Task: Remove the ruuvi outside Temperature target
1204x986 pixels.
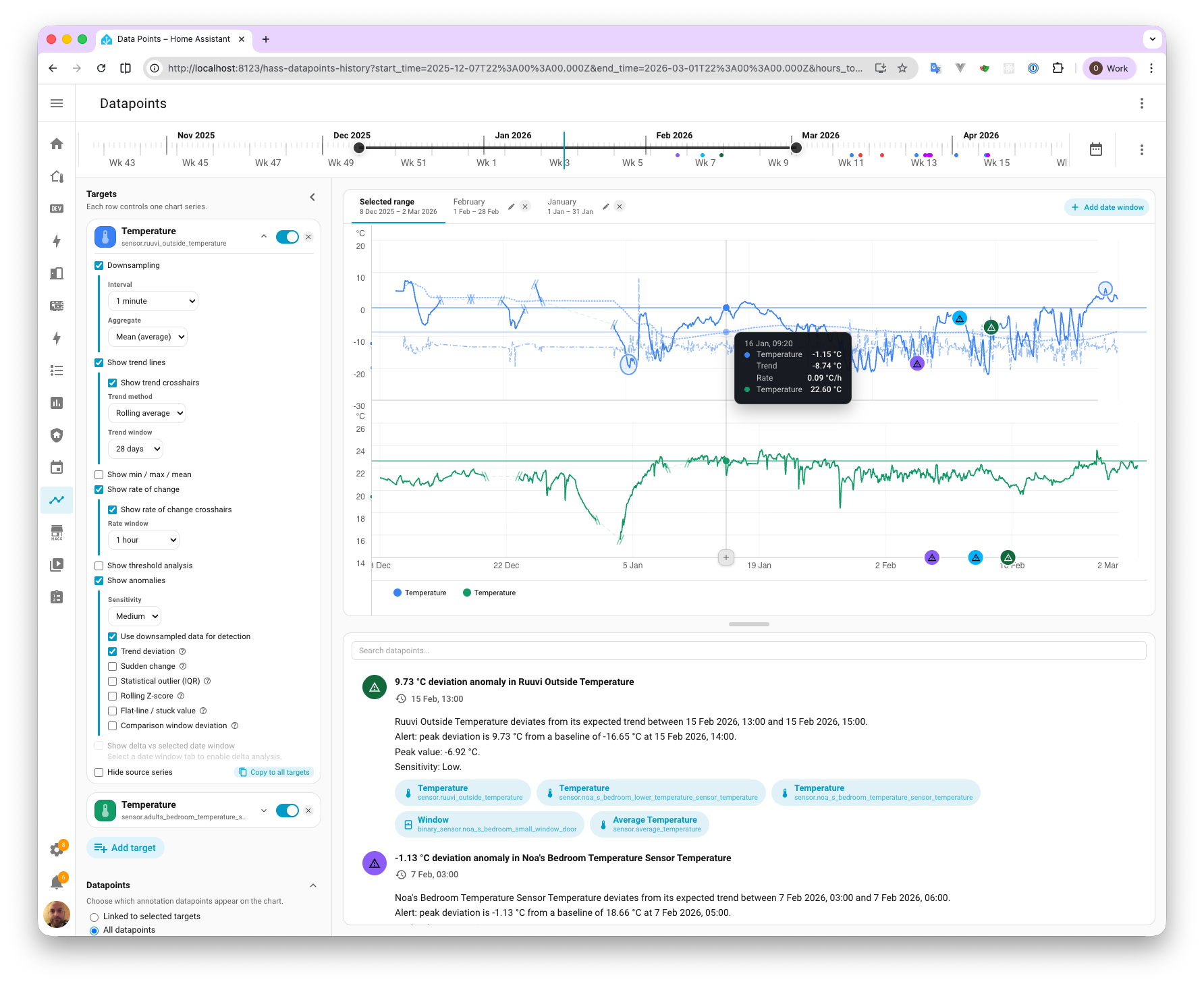Action: coord(308,237)
